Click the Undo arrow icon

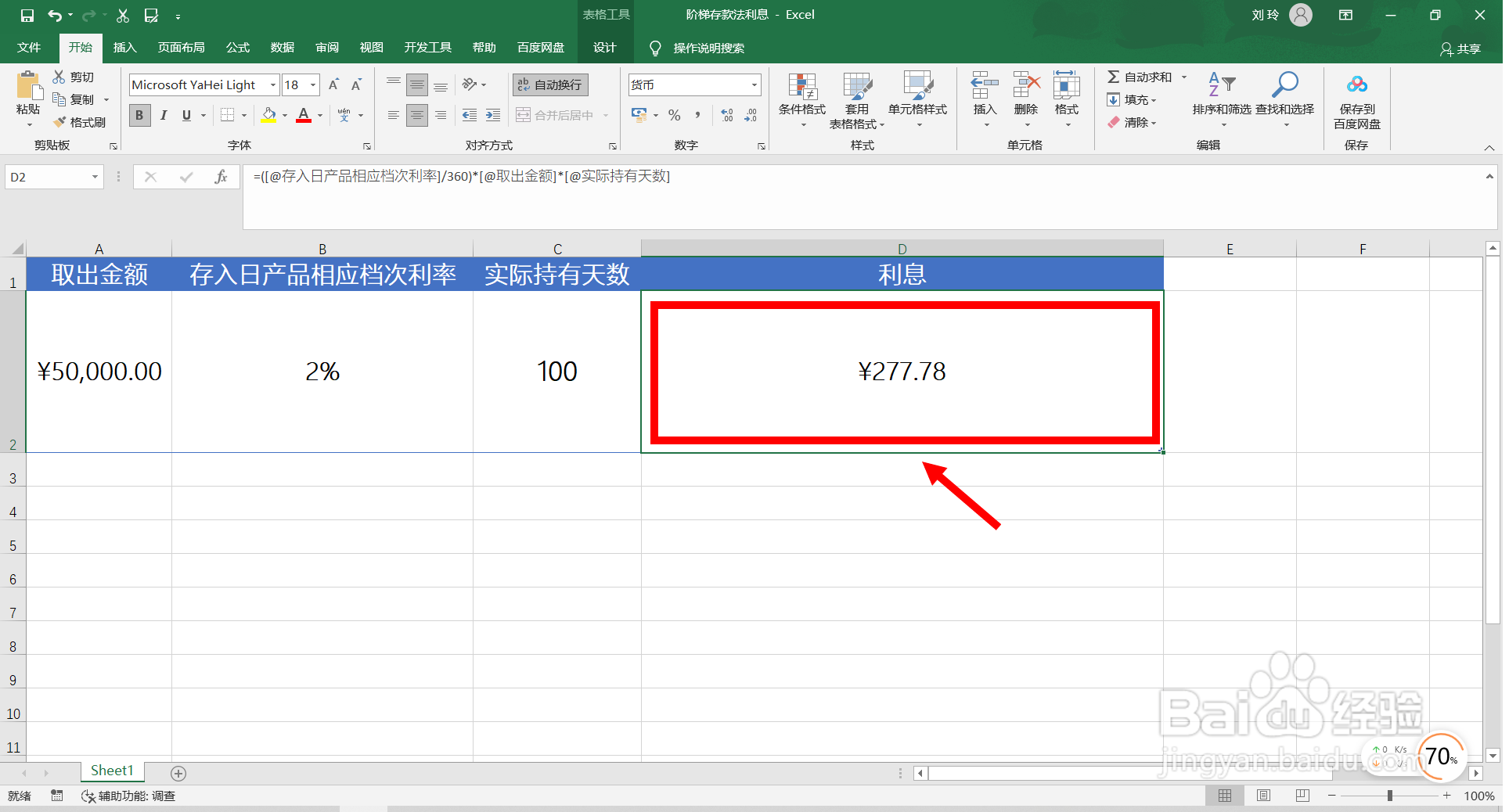coord(54,15)
